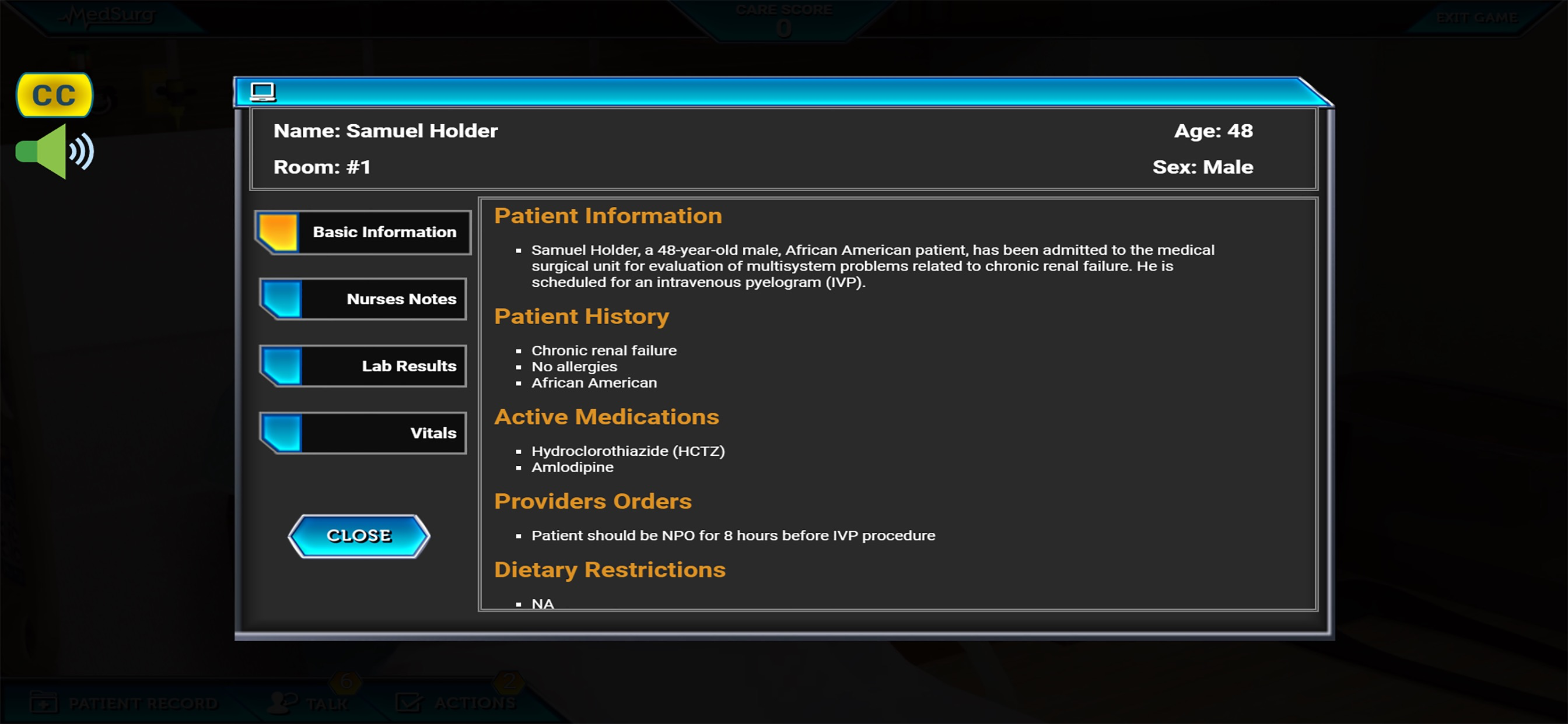Open the Basic Information tab
The width and height of the screenshot is (1568, 724).
pos(363,232)
